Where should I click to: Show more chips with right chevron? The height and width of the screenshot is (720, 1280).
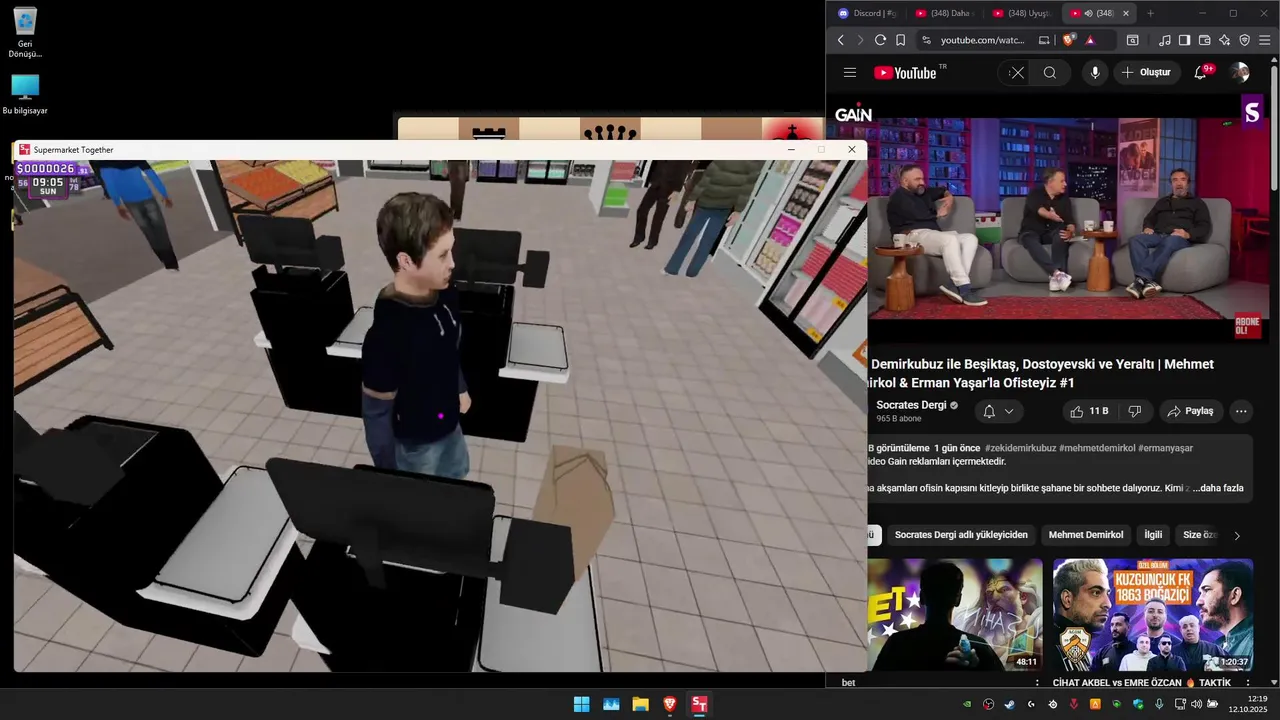point(1237,536)
